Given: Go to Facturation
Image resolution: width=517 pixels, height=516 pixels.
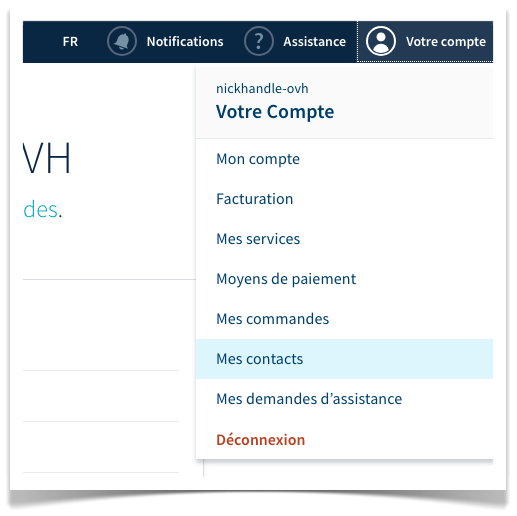Looking at the screenshot, I should (344, 199).
